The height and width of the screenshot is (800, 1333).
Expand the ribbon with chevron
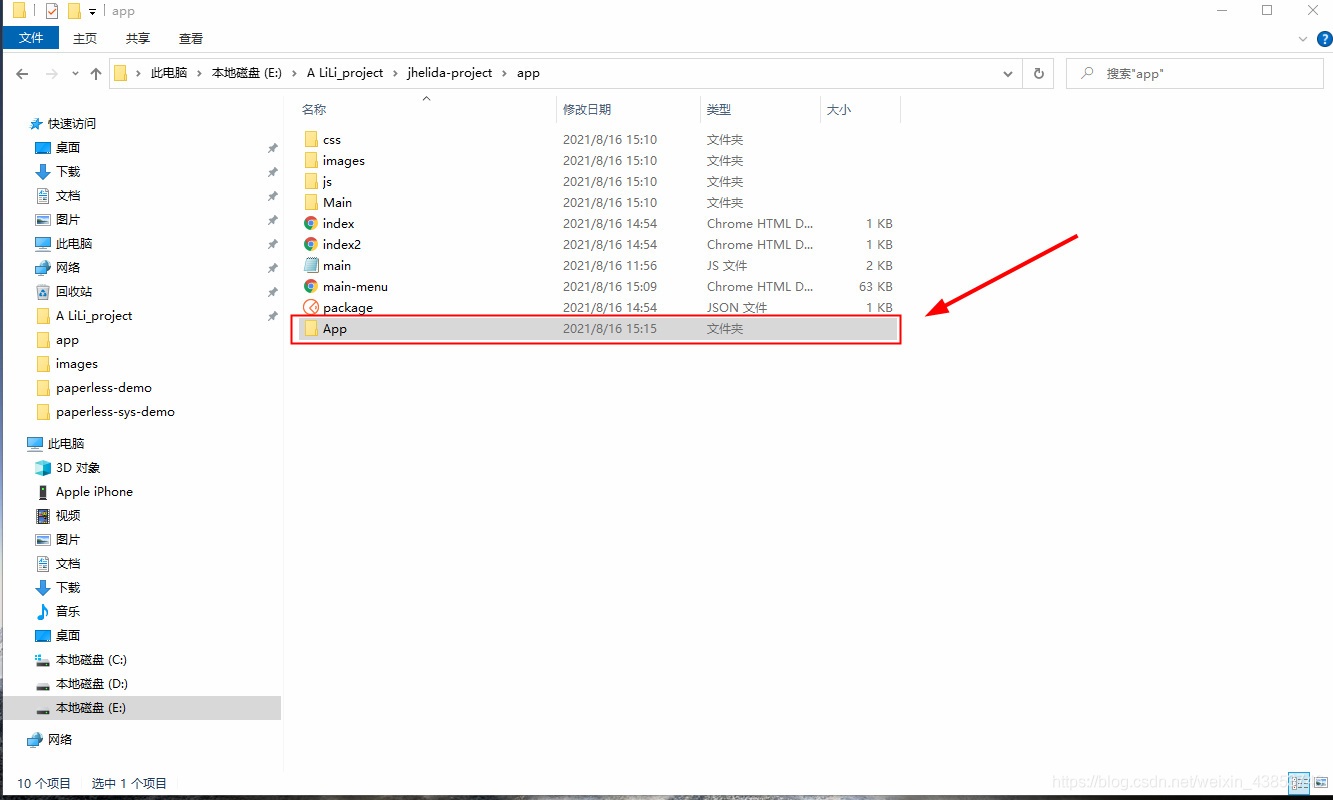pyautogui.click(x=1303, y=39)
